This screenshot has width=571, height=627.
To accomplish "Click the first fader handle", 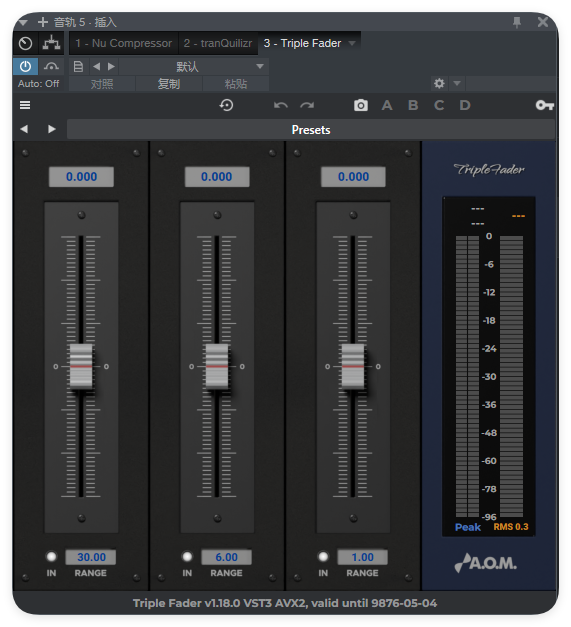I will click(x=81, y=366).
